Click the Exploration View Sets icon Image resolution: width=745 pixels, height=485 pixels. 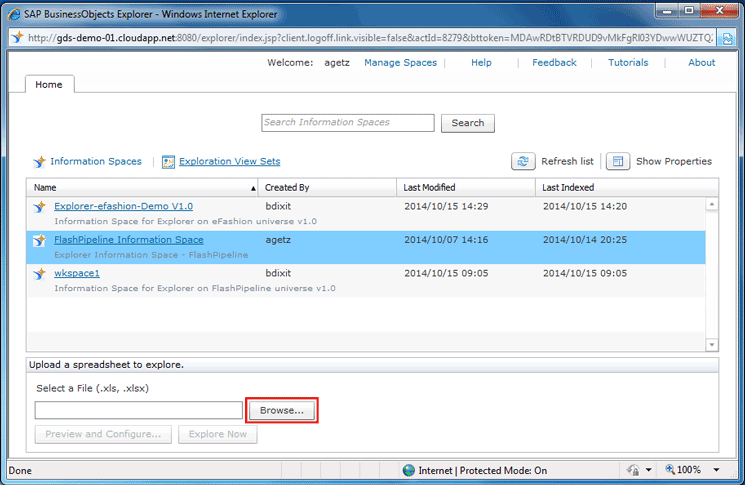tap(168, 162)
